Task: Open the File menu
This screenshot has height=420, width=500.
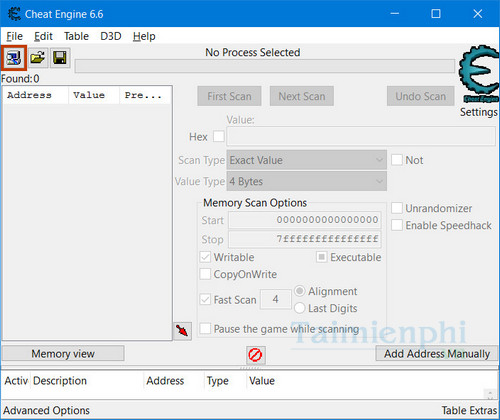Action: tap(15, 36)
